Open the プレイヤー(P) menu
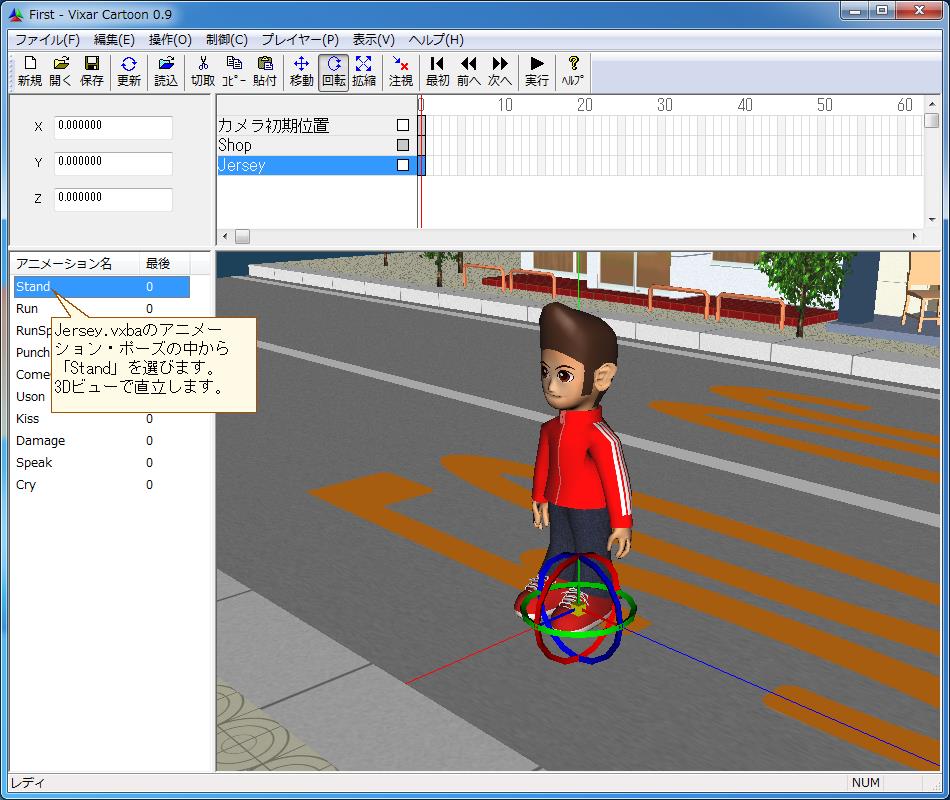Image resolution: width=950 pixels, height=800 pixels. click(x=300, y=40)
